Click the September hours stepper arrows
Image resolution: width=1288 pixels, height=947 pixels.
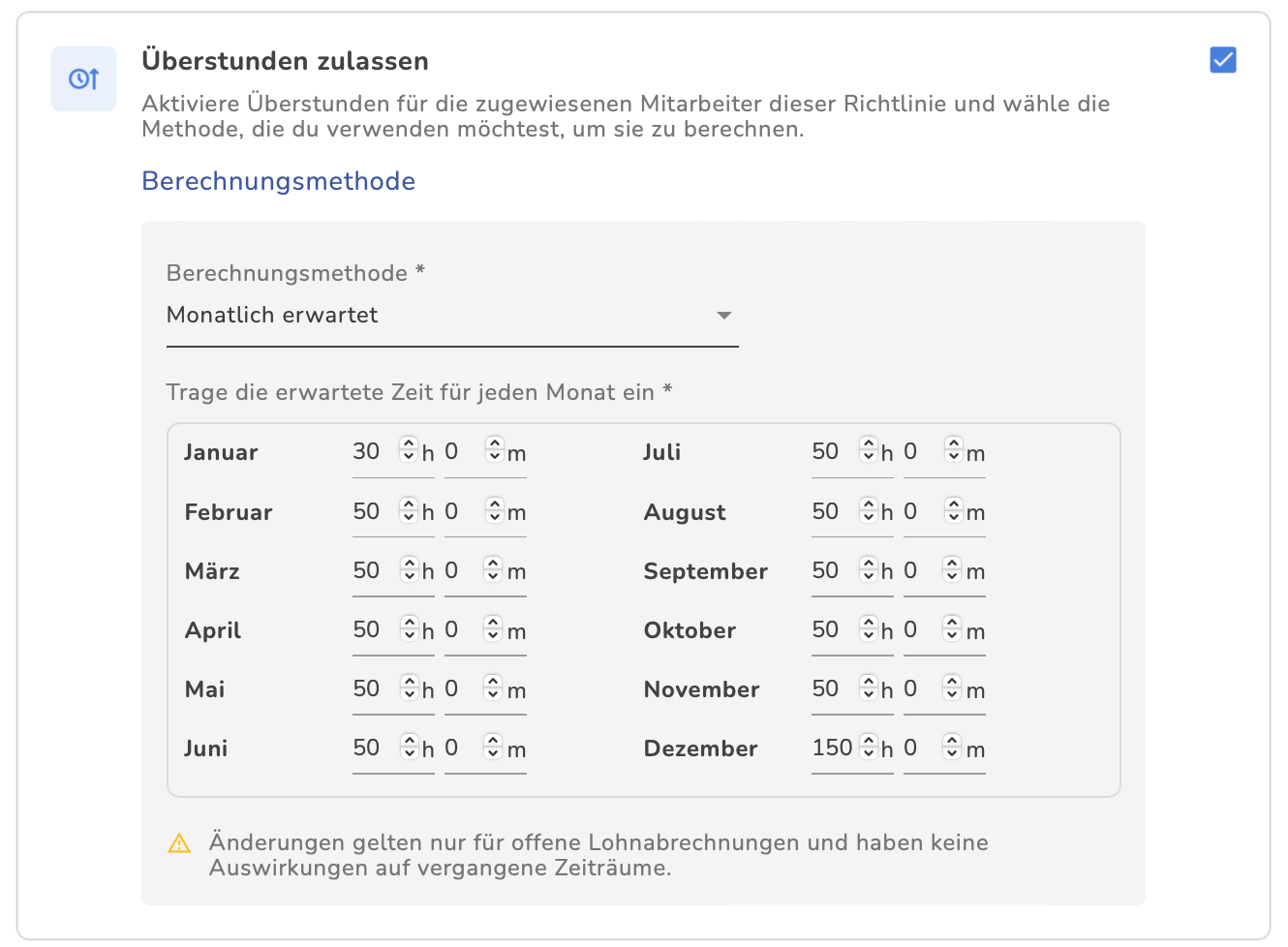click(x=868, y=569)
